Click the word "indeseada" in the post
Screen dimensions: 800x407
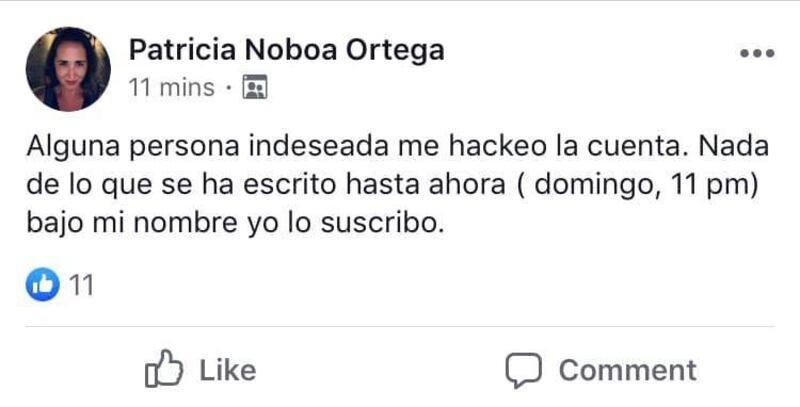[x=319, y=146]
